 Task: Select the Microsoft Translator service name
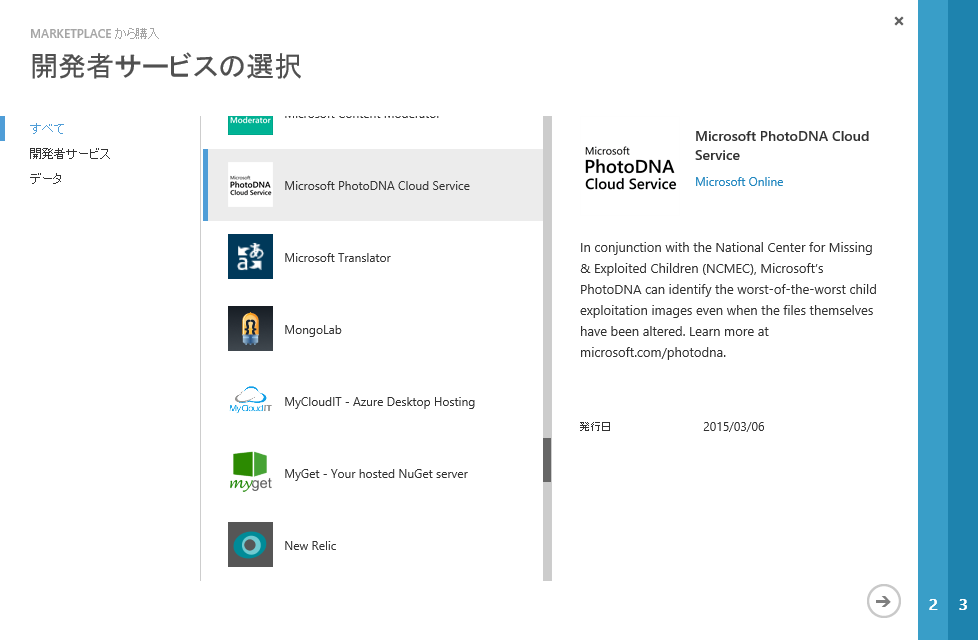(337, 258)
